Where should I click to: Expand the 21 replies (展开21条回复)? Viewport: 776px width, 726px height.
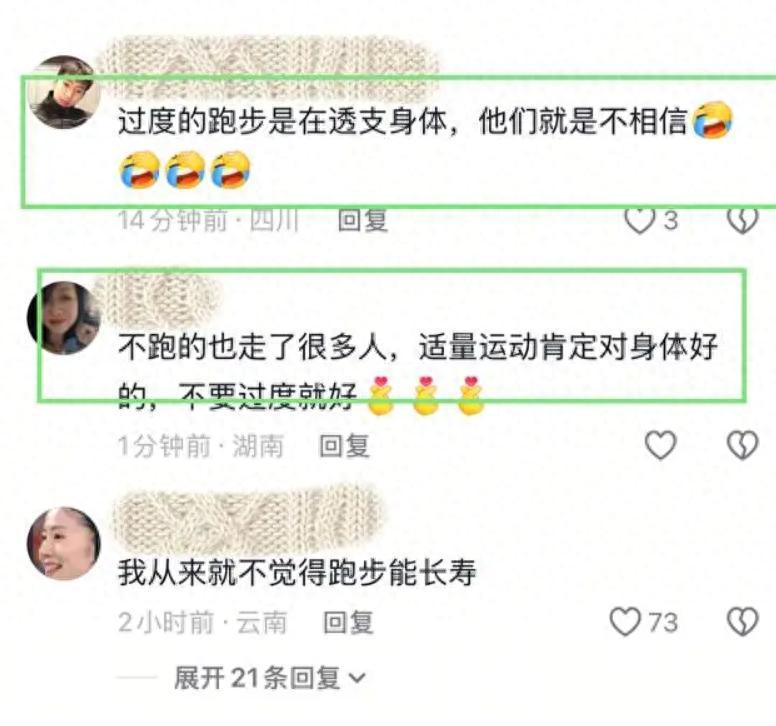[270, 678]
